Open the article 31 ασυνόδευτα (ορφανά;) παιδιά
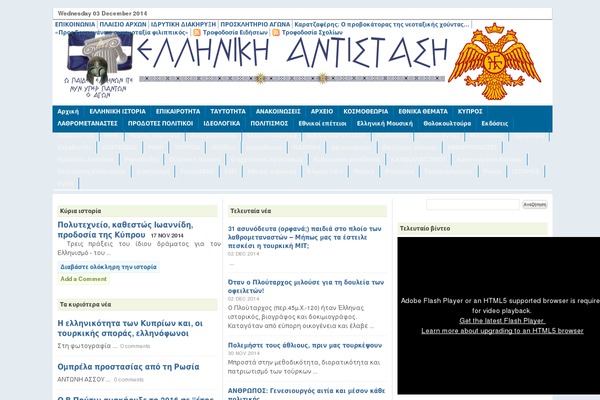The height and width of the screenshot is (400, 600). coord(305,237)
